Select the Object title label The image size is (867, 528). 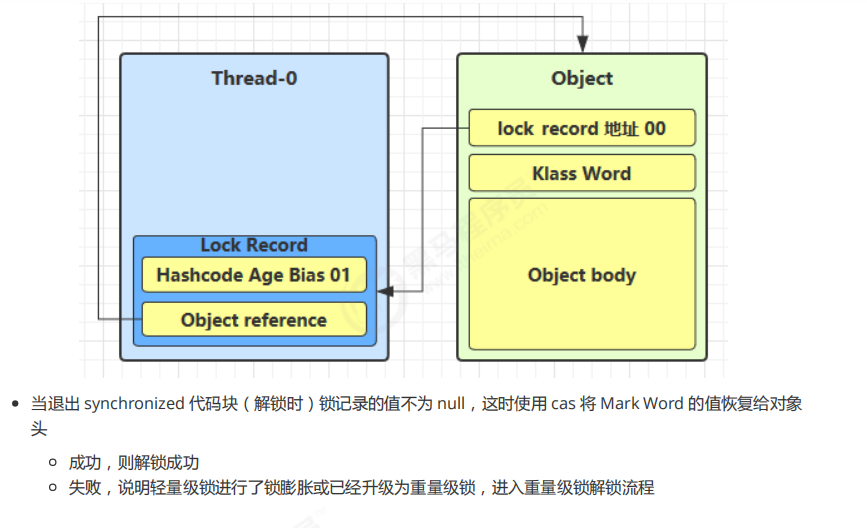582,78
